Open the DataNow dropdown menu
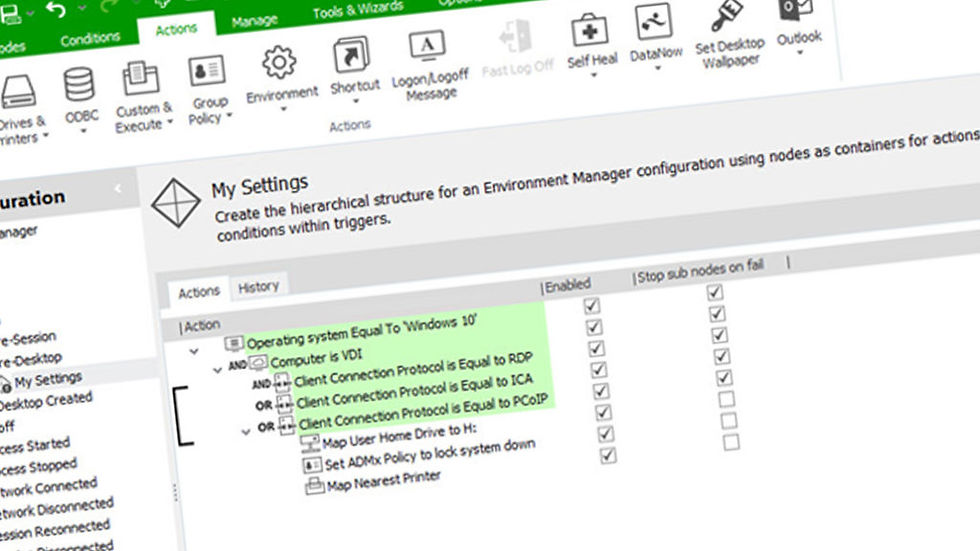Viewport: 980px width, 551px height. pyautogui.click(x=658, y=67)
